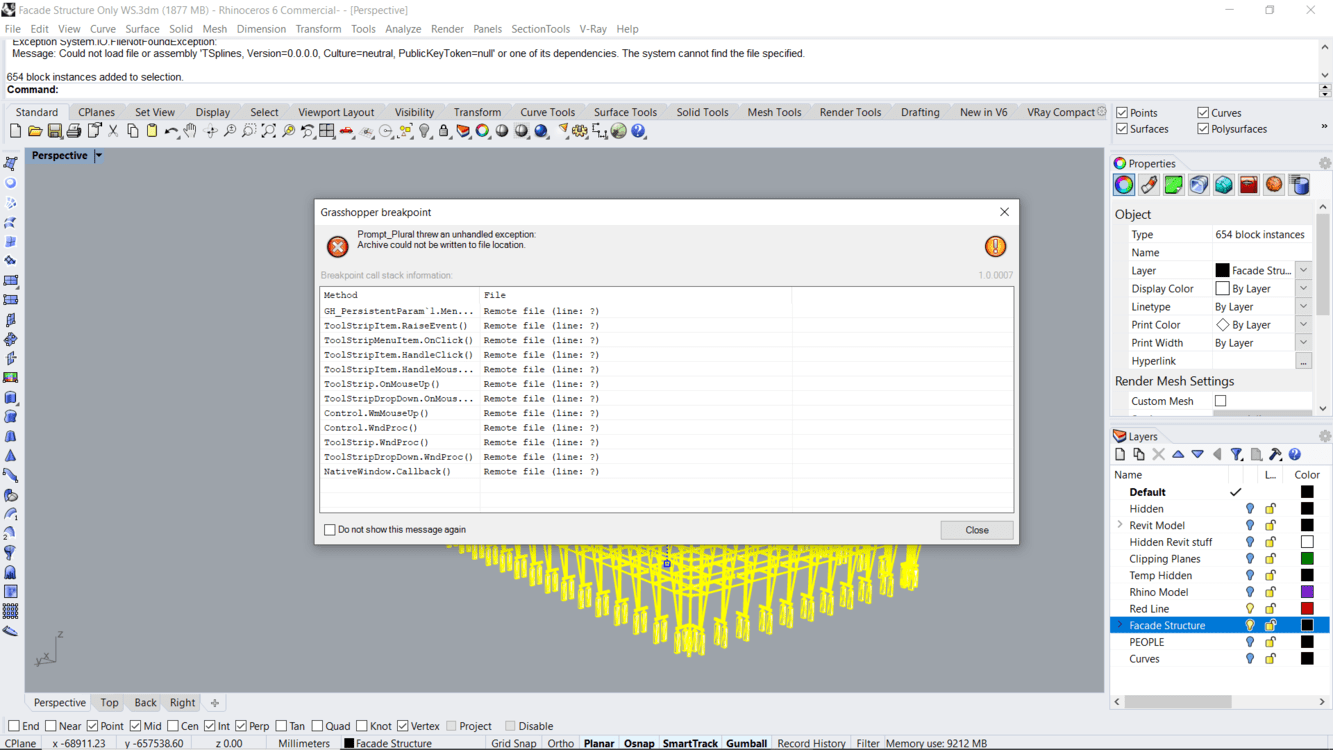The image size is (1333, 750).
Task: Open the Print Width dropdown
Action: 1304,343
